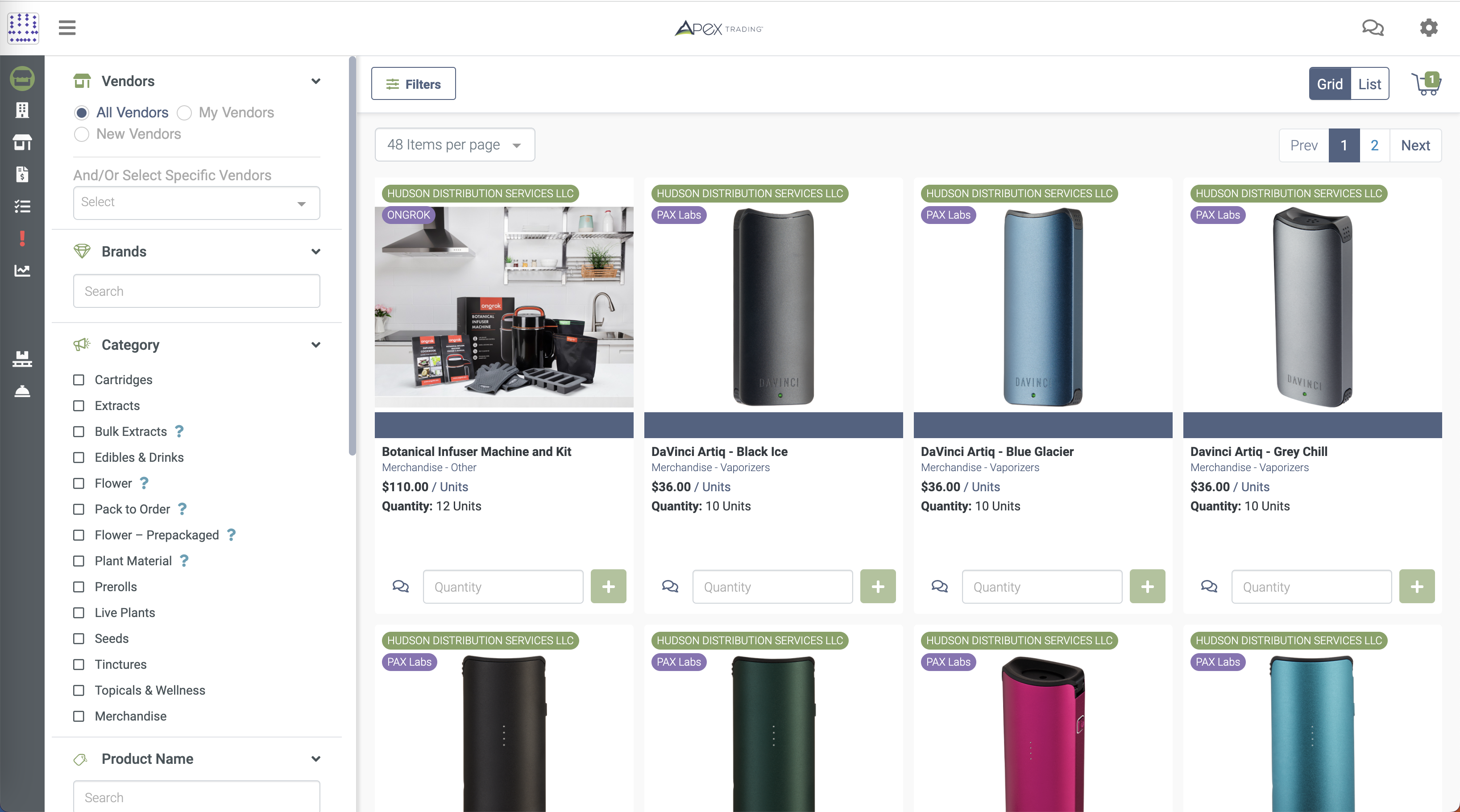Select the New Vendors radio option
Viewport: 1460px width, 812px height.
click(82, 134)
